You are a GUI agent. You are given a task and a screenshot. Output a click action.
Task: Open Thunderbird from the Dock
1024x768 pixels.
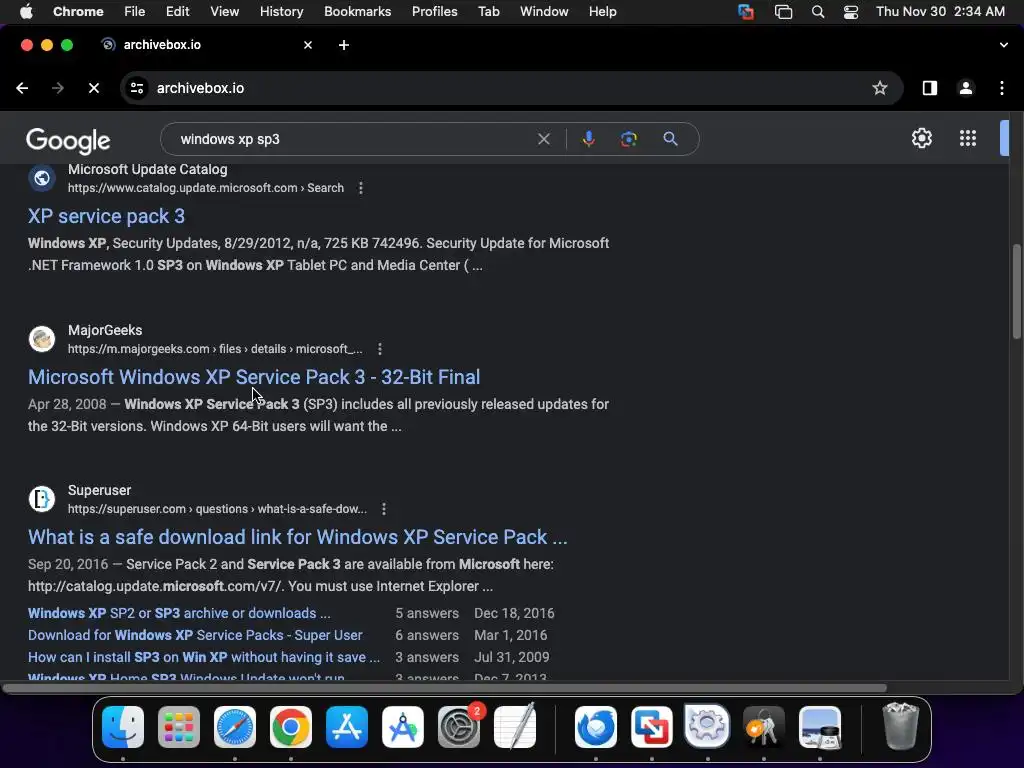pyautogui.click(x=596, y=727)
